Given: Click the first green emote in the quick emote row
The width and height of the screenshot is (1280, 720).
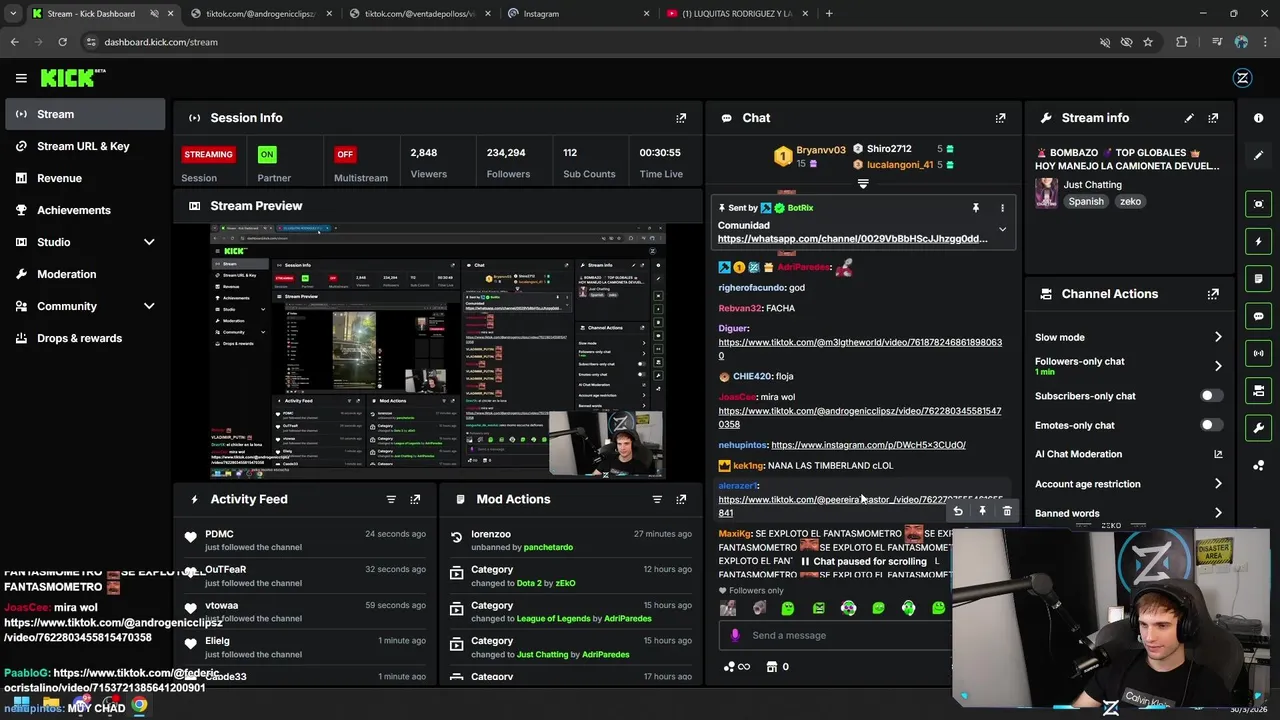Looking at the screenshot, I should click(x=788, y=608).
